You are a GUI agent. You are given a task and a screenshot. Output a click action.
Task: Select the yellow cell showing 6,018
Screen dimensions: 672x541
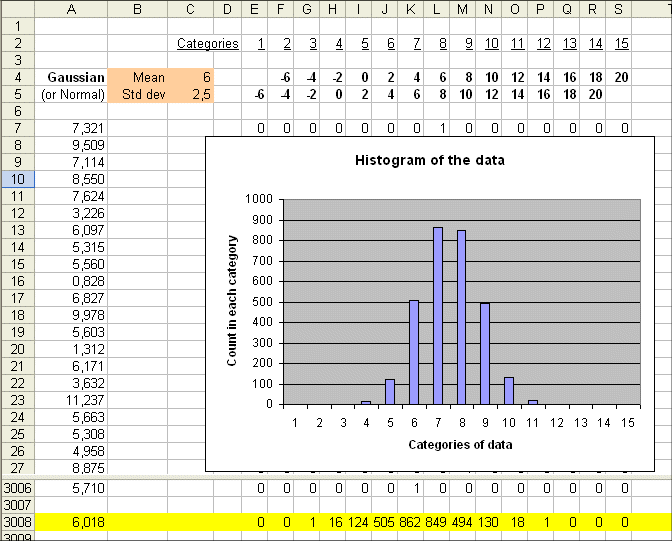click(x=71, y=522)
